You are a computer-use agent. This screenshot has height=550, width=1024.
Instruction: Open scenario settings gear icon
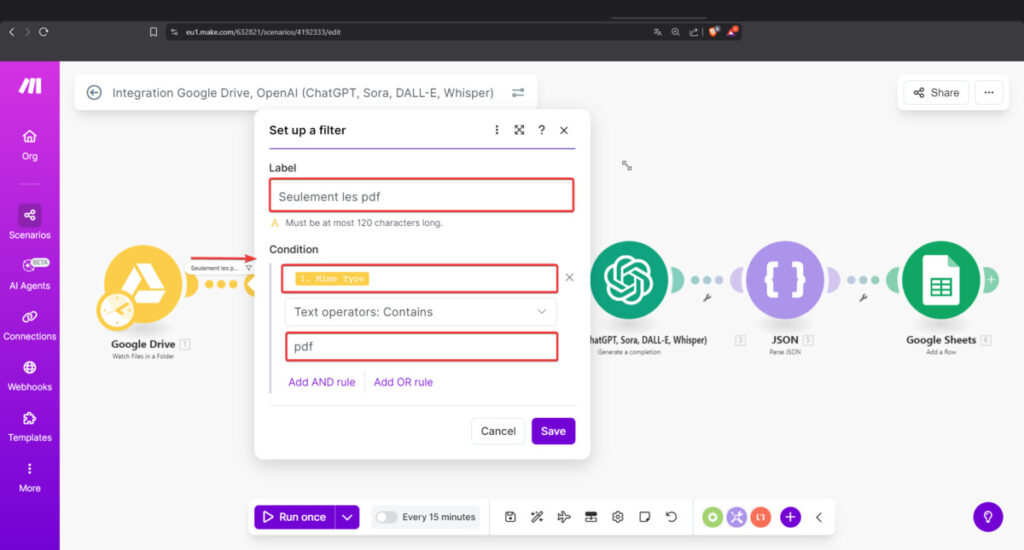click(618, 517)
